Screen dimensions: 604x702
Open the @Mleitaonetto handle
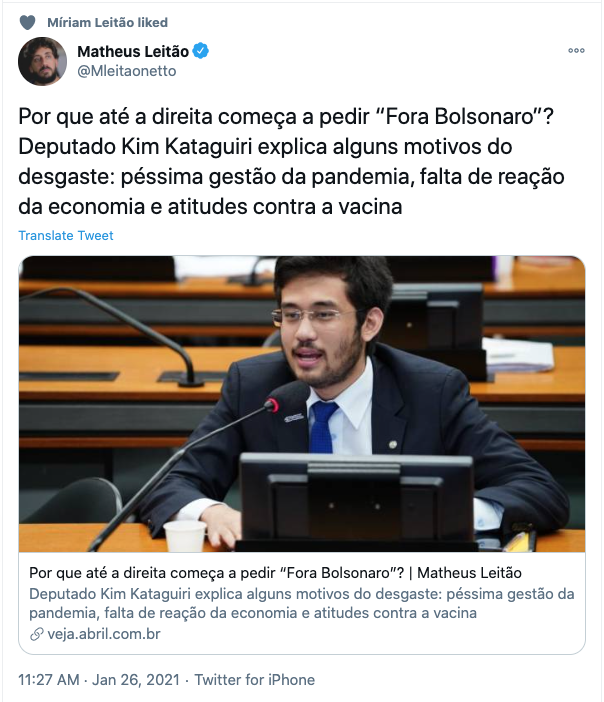pos(127,71)
